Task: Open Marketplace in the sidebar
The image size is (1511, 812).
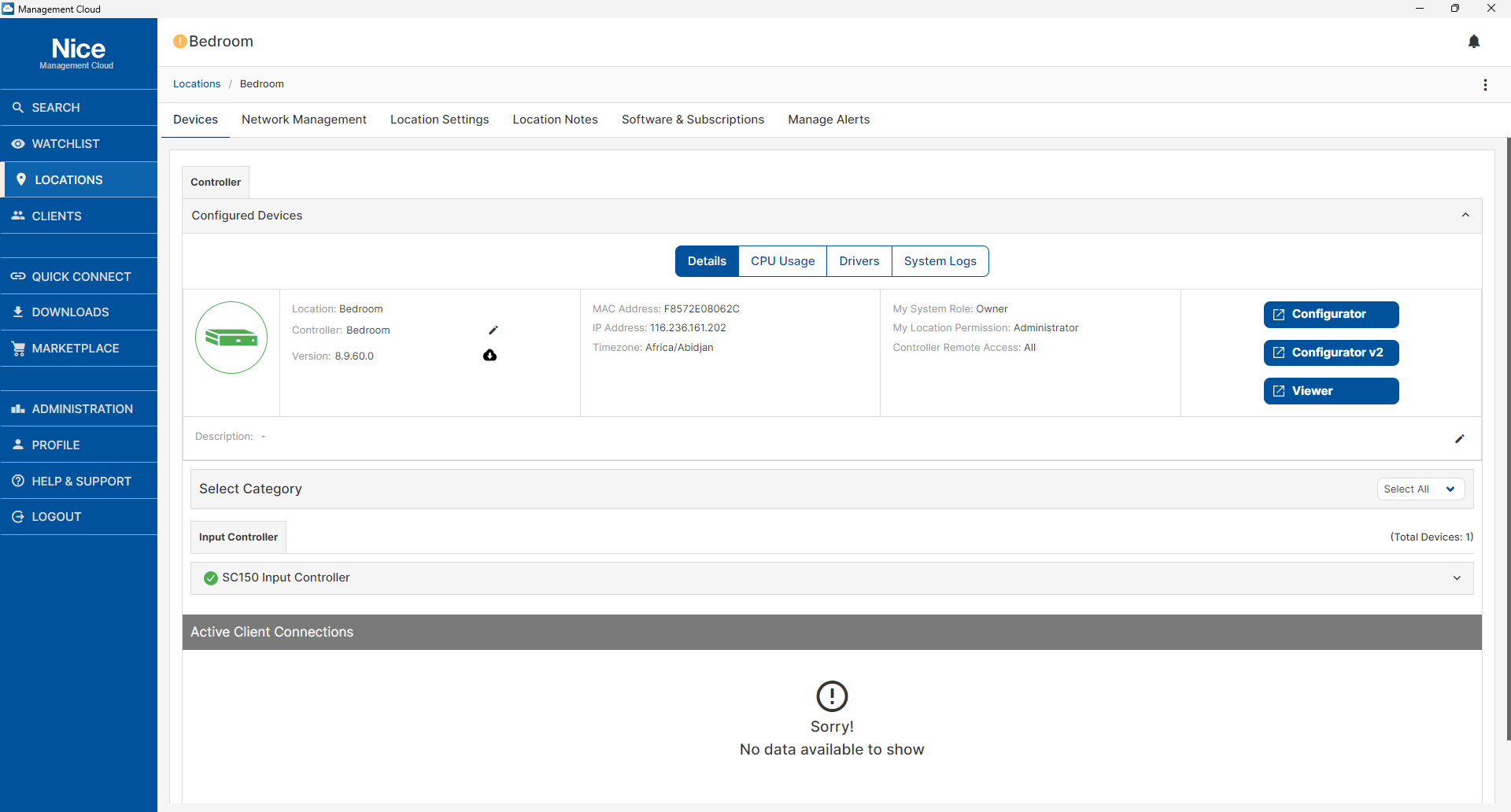Action: [79, 348]
